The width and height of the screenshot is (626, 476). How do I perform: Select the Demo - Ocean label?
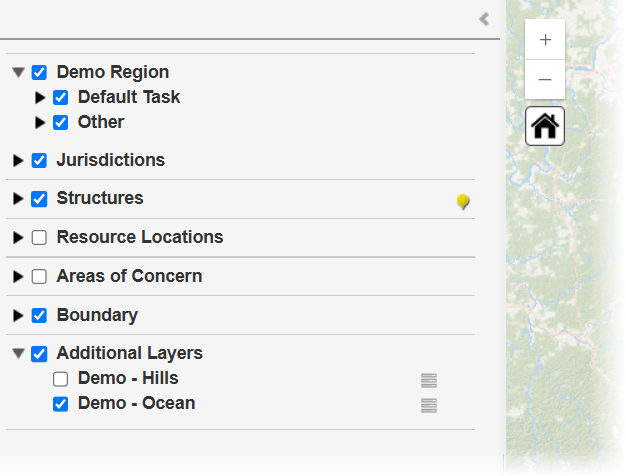(x=137, y=403)
